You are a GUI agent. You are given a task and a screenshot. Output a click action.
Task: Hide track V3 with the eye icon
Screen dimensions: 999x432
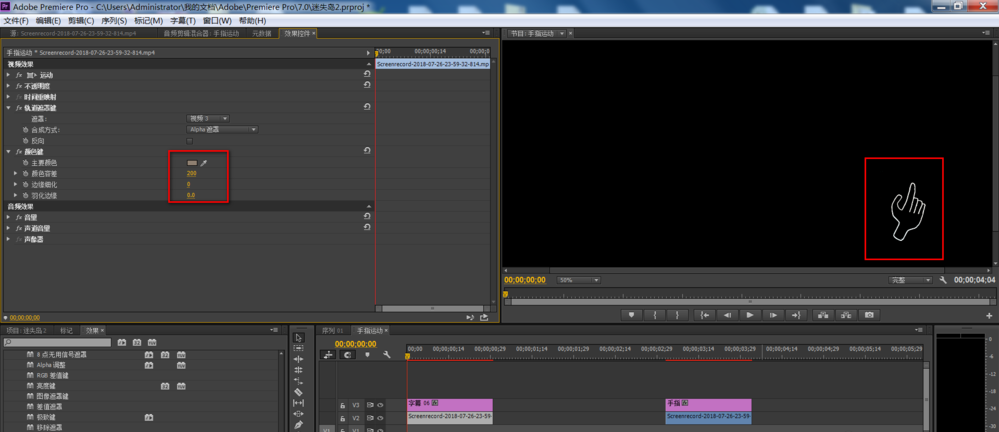(x=380, y=405)
